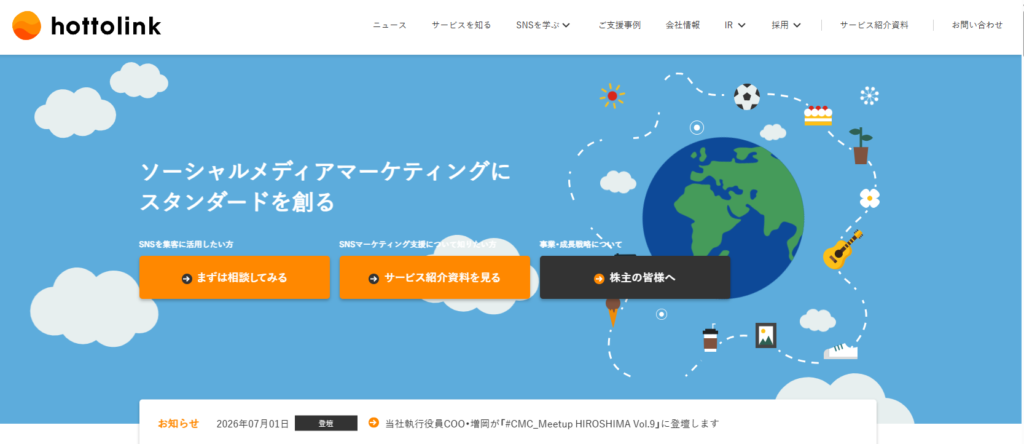This screenshot has width=1024, height=444.
Task: Click the yellow guitar illustration icon
Action: pyautogui.click(x=843, y=249)
